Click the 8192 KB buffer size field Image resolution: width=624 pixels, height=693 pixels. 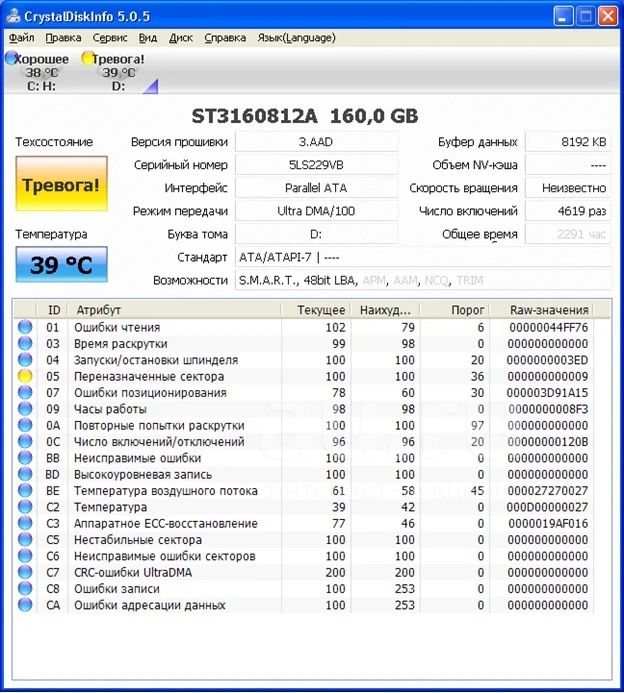point(568,142)
